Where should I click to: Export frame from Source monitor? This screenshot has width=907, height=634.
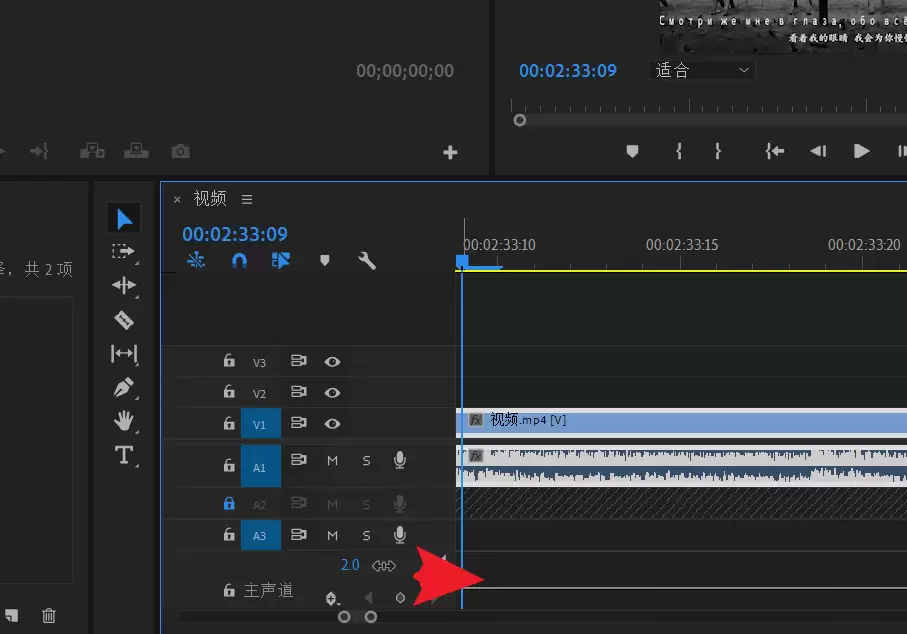[x=180, y=152]
